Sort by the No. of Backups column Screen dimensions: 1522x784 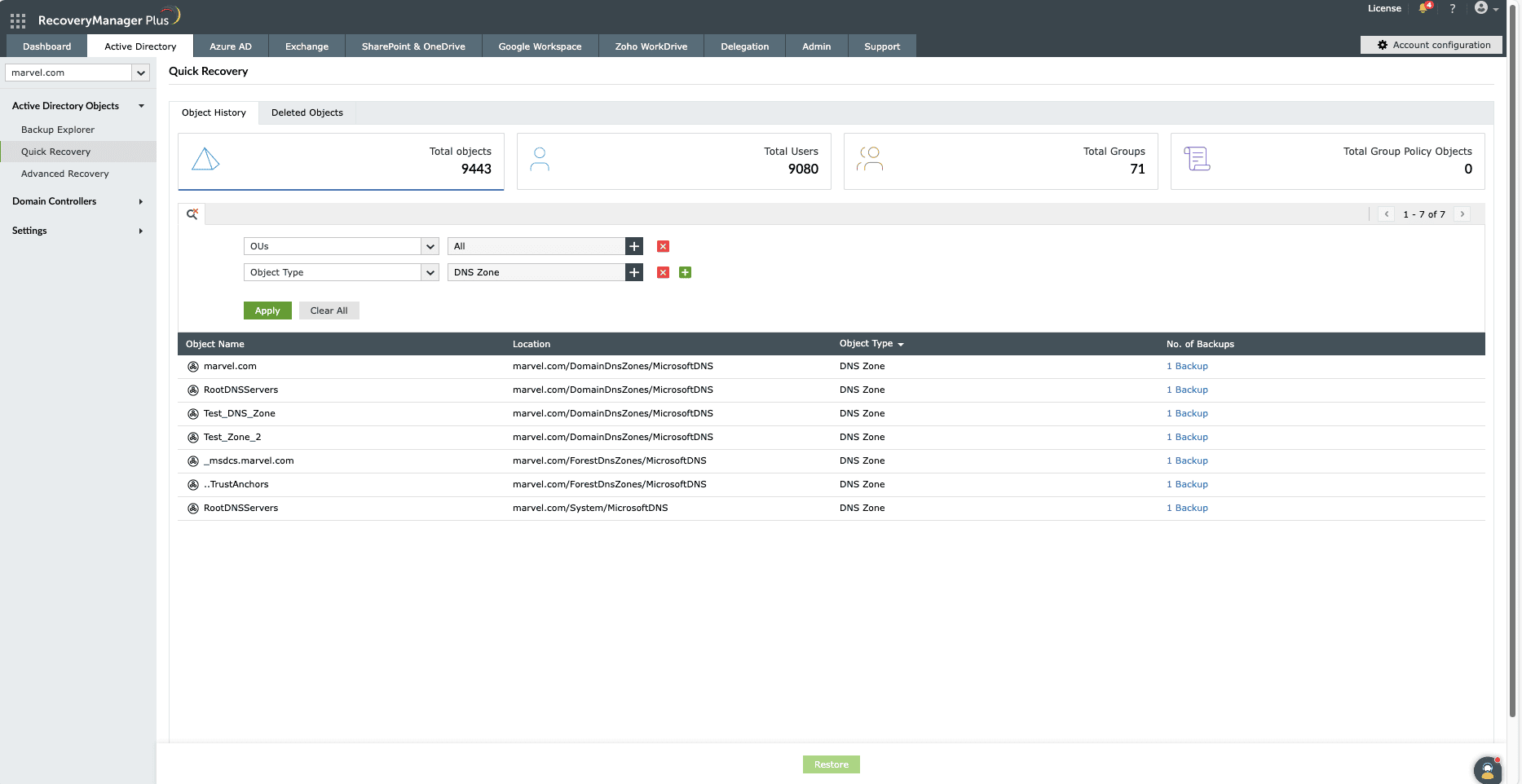coord(1200,344)
